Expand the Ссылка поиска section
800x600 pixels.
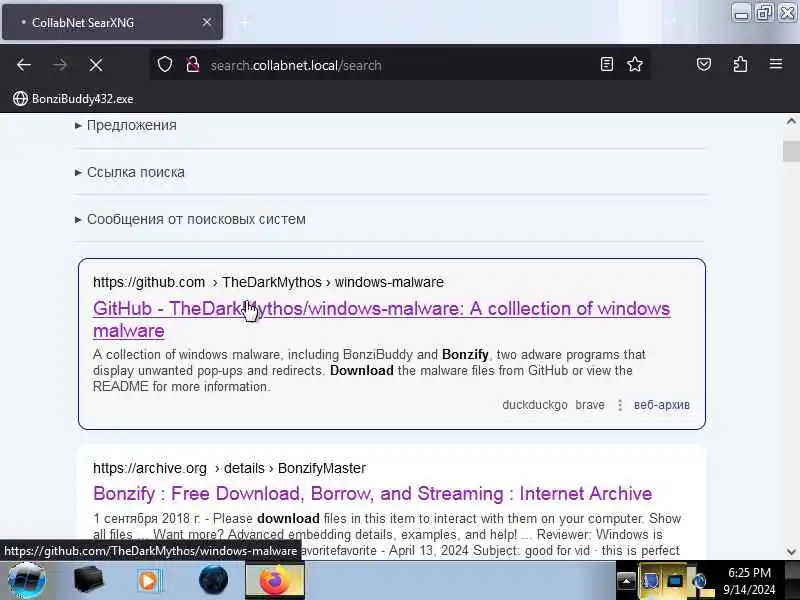pyautogui.click(x=130, y=172)
